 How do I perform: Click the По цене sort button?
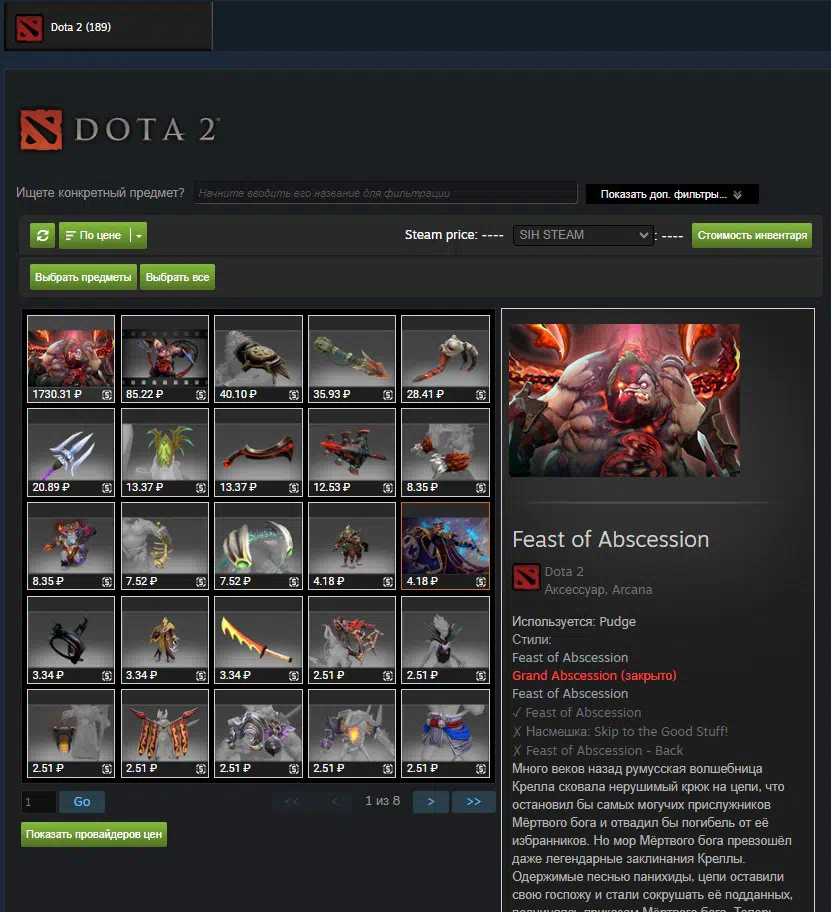[95, 236]
